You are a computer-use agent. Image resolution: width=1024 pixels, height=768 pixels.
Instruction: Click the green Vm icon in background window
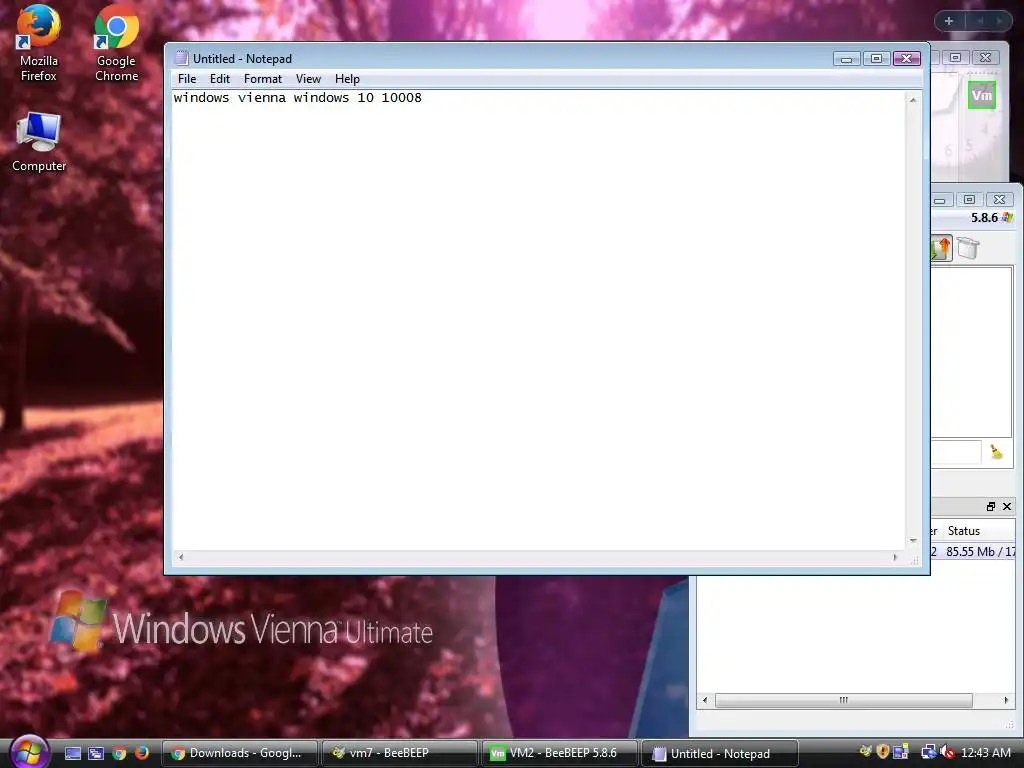(982, 95)
